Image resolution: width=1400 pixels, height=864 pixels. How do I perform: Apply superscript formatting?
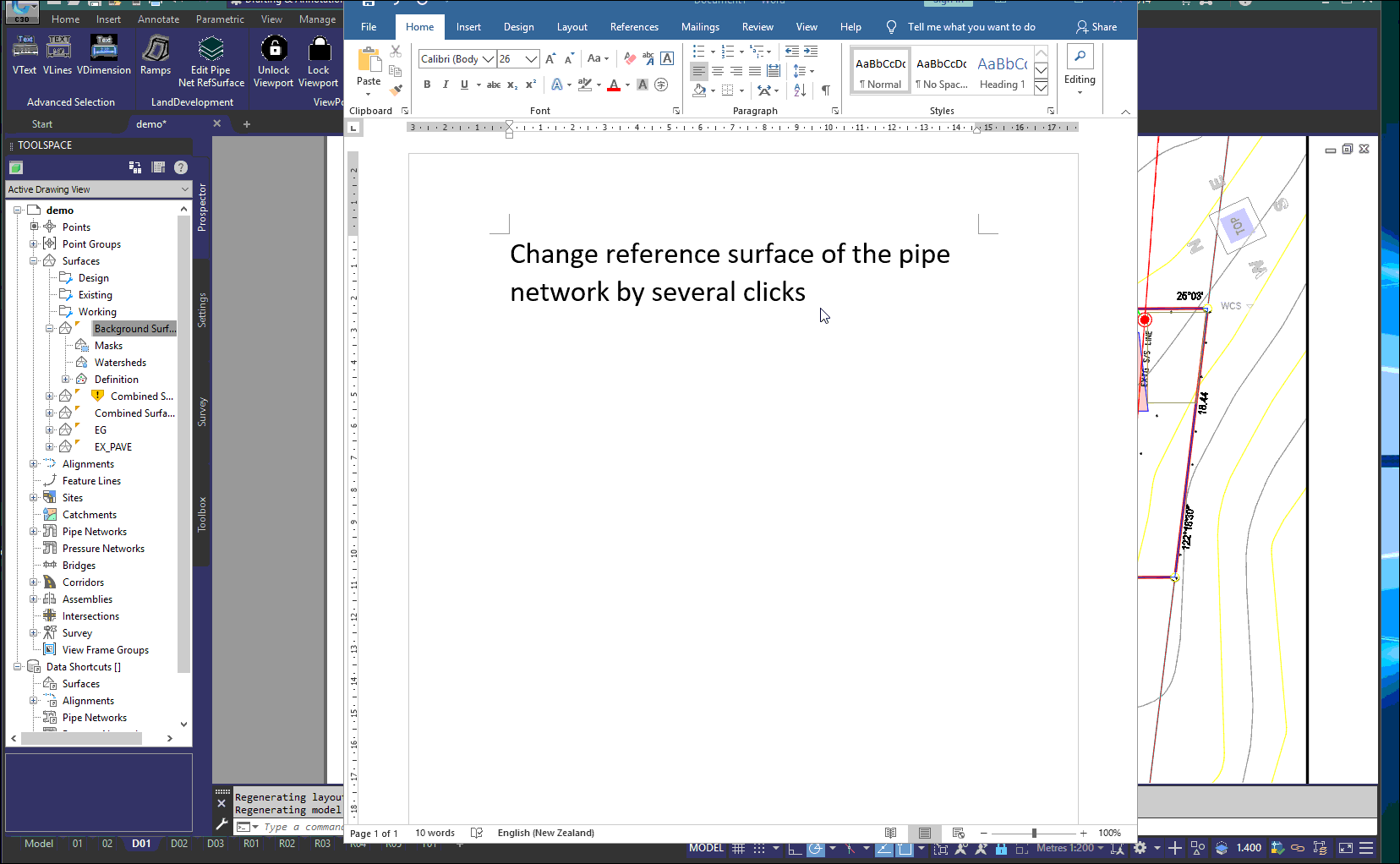tap(531, 85)
